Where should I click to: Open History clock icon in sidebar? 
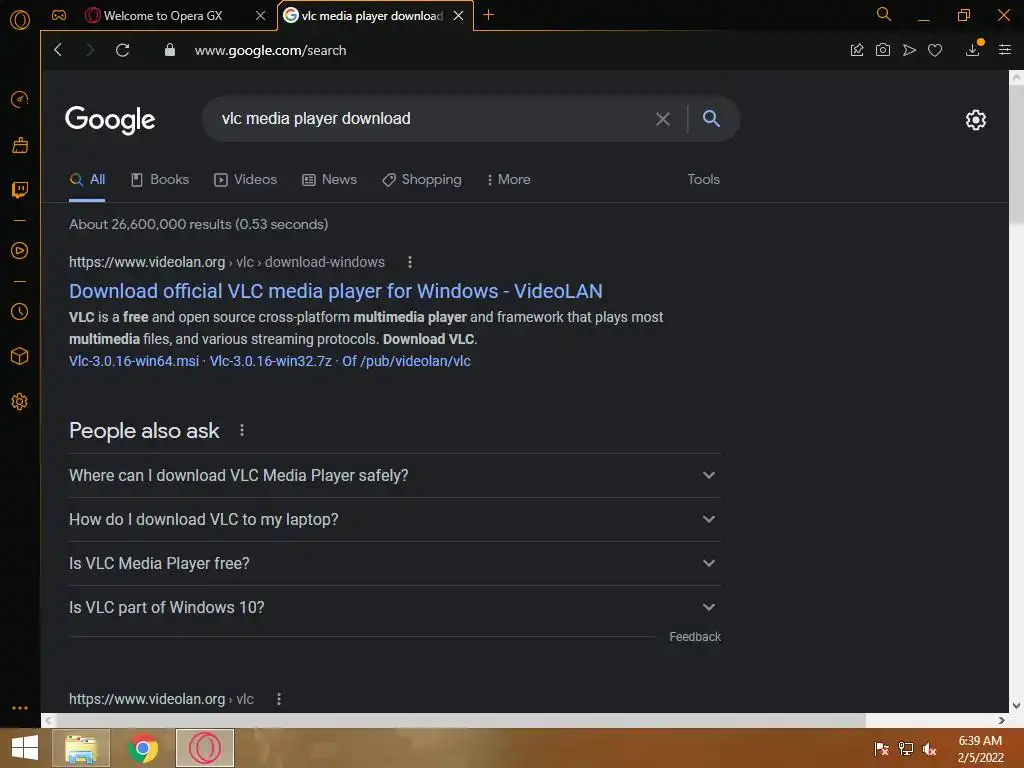pyautogui.click(x=20, y=312)
